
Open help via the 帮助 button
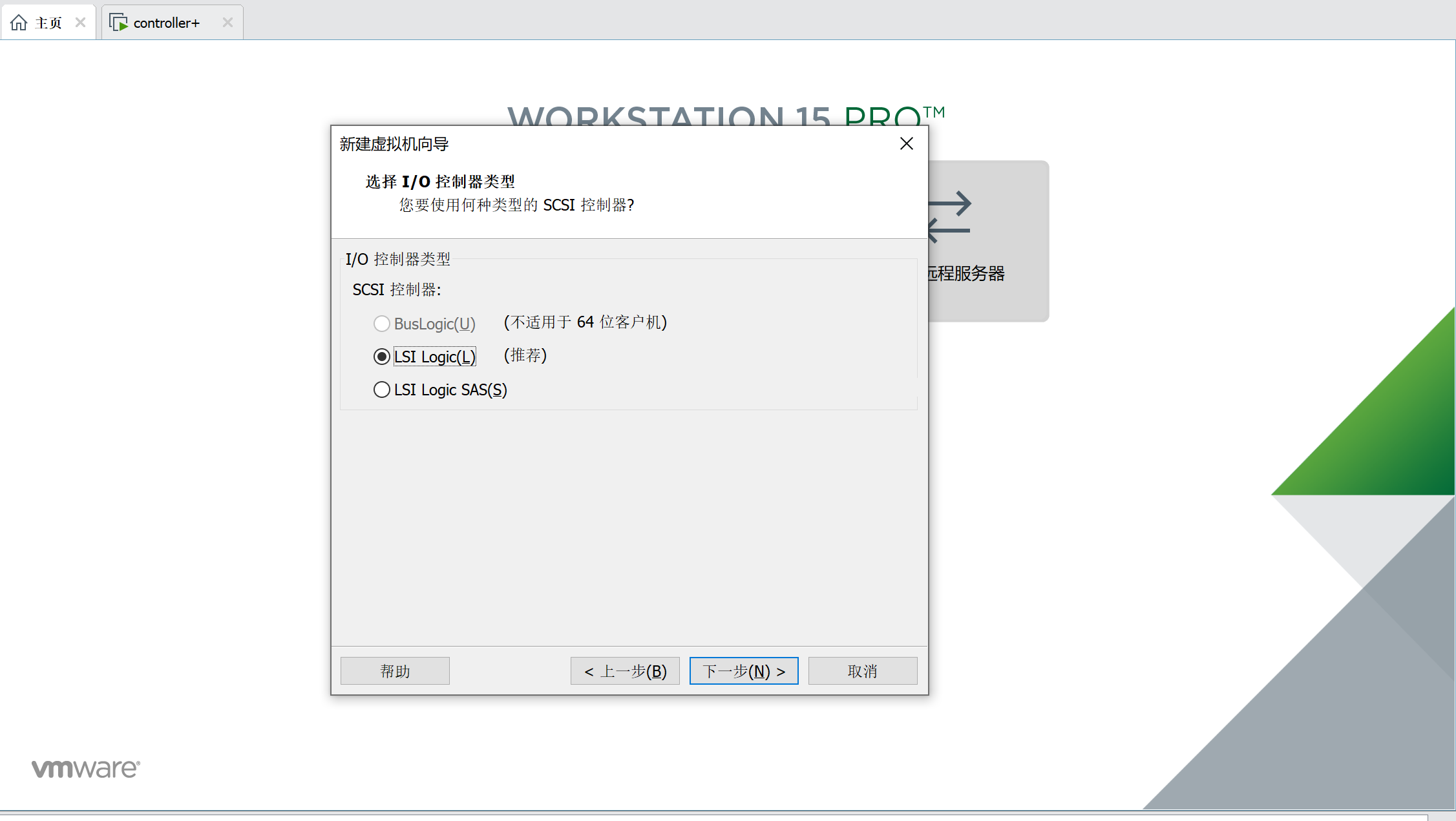pyautogui.click(x=395, y=671)
